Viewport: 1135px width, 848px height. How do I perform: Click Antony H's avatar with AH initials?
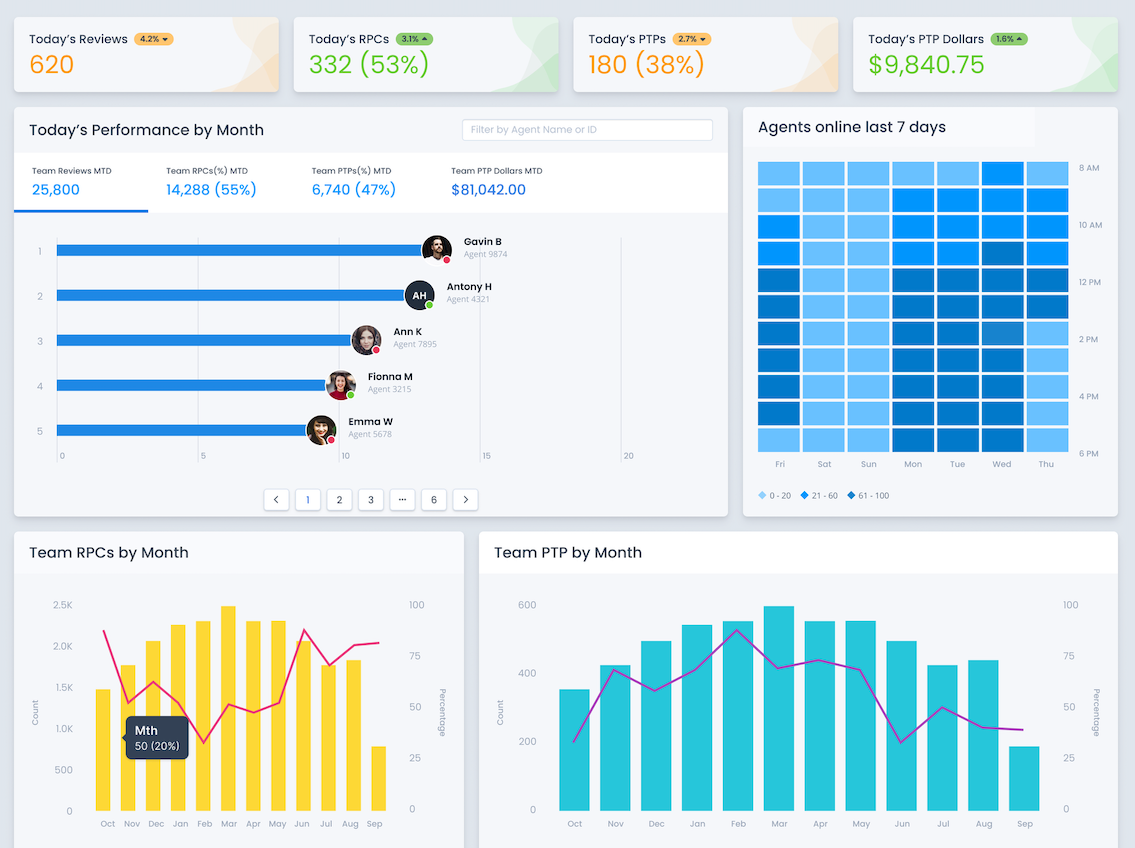pos(420,295)
